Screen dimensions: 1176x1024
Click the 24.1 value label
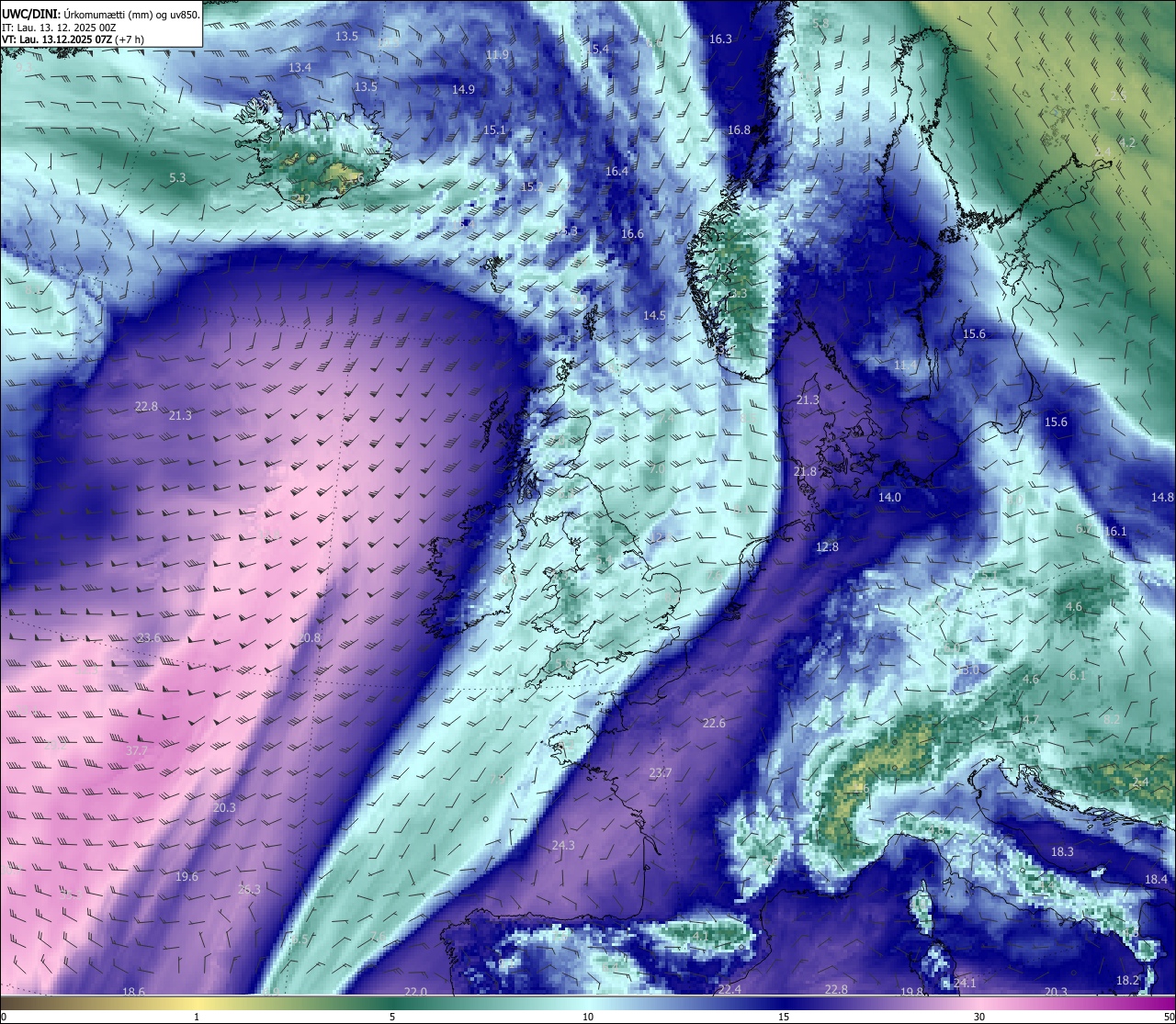coord(965,984)
